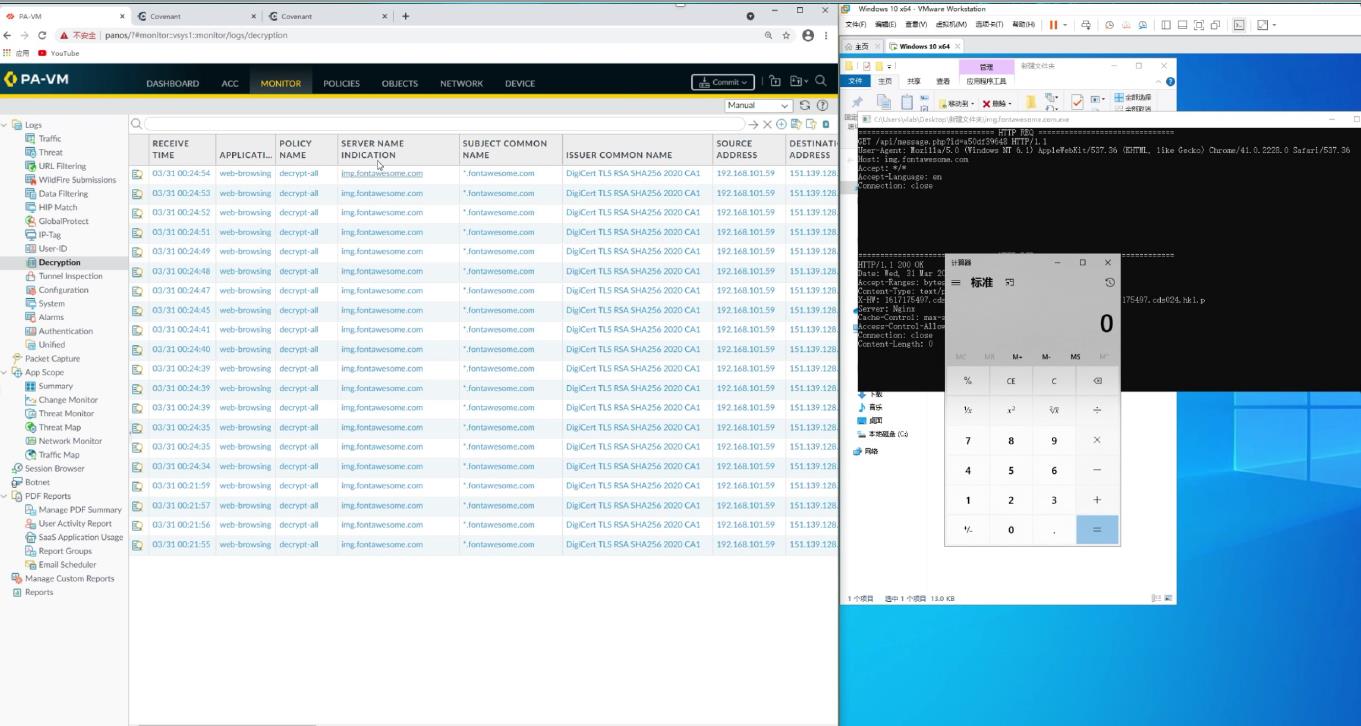
Task: Open Tunnel Inspection logs
Action: (x=70, y=276)
